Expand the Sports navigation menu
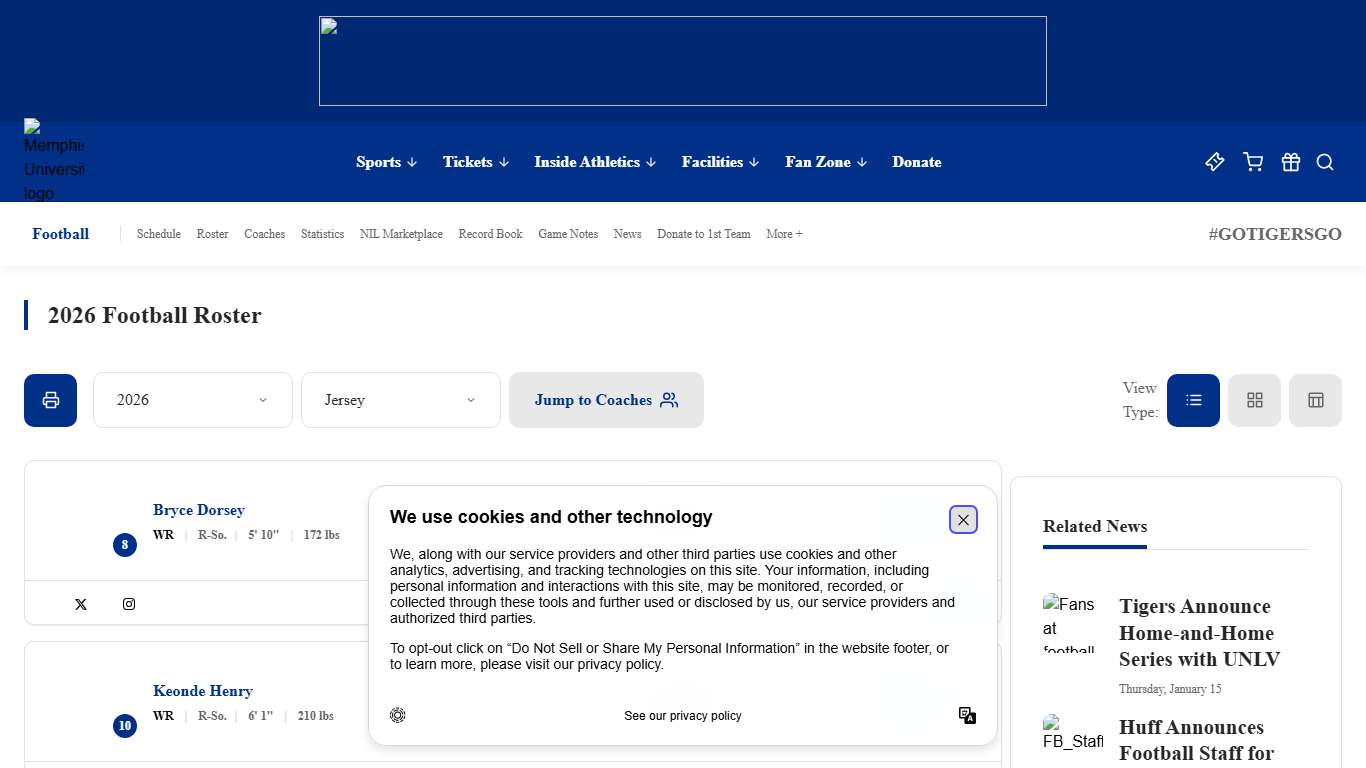The image size is (1366, 768). coord(386,162)
